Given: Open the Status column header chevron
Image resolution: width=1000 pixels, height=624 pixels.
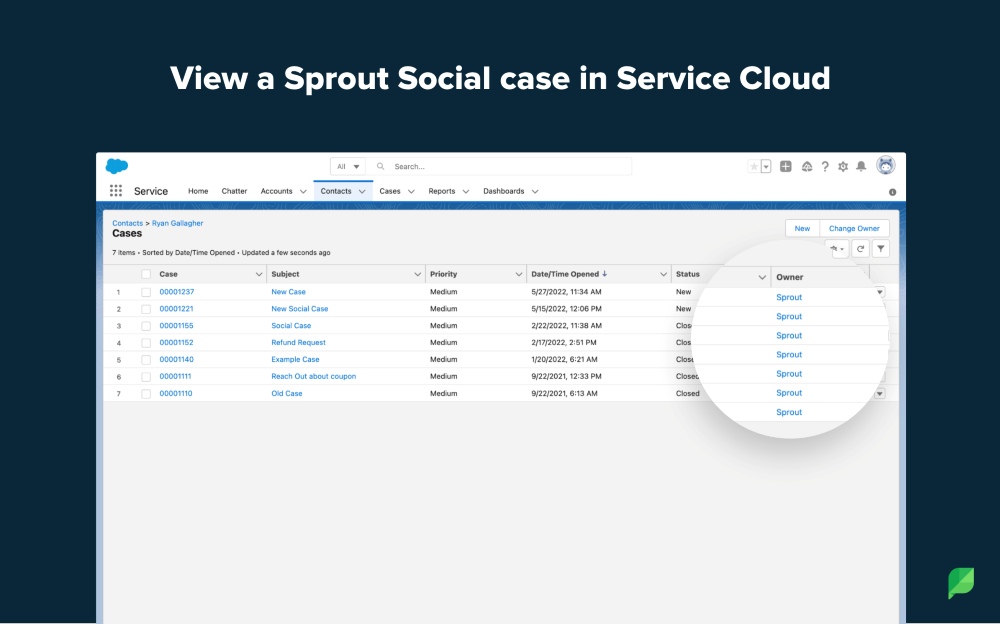Looking at the screenshot, I should tap(762, 277).
